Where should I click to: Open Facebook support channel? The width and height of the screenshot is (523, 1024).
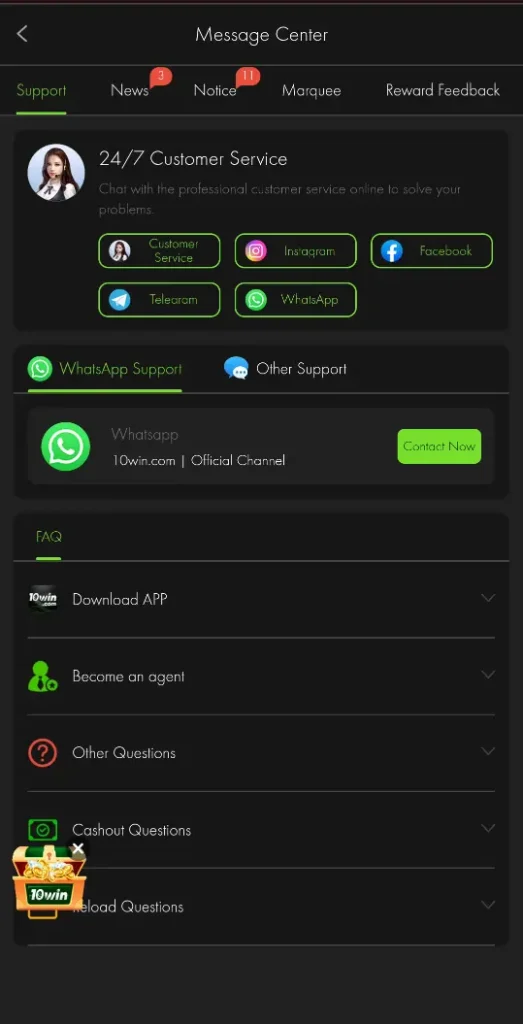[x=432, y=251]
